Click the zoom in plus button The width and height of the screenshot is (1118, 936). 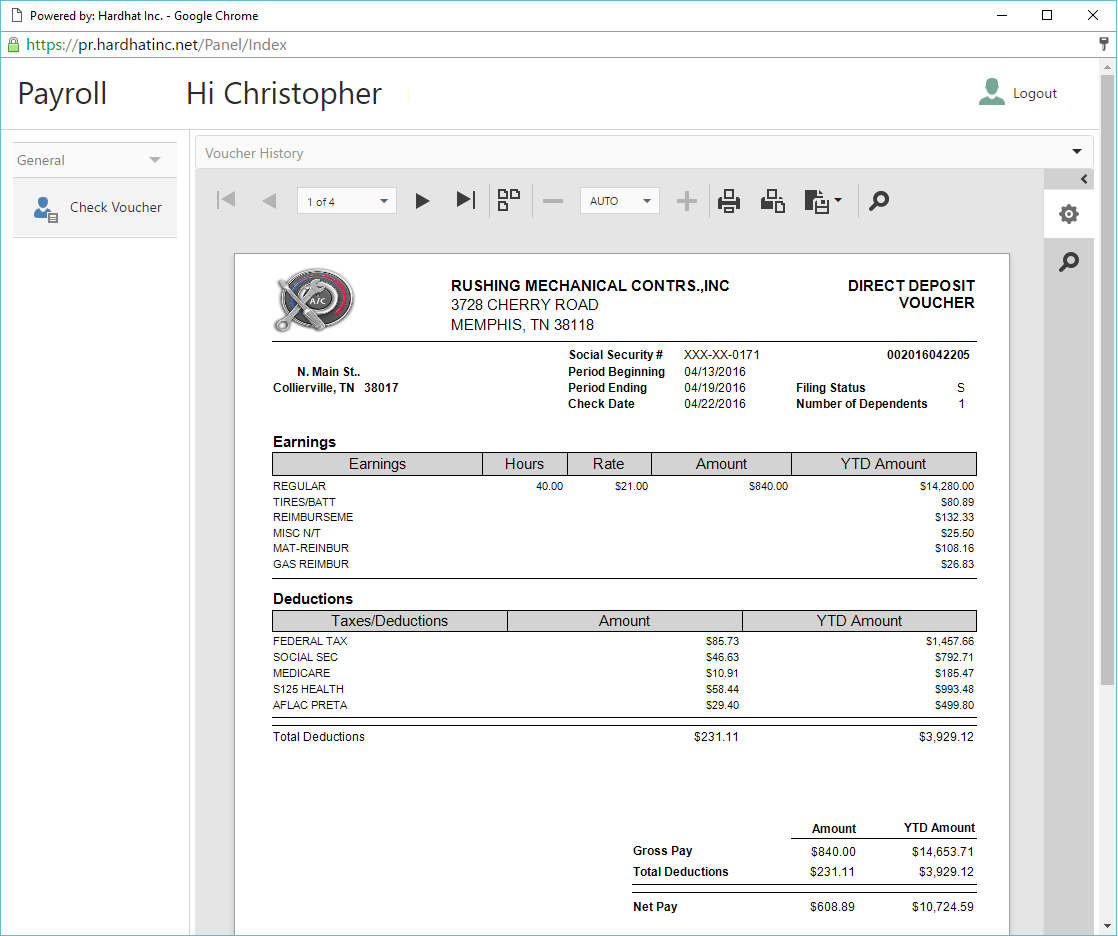tap(686, 201)
